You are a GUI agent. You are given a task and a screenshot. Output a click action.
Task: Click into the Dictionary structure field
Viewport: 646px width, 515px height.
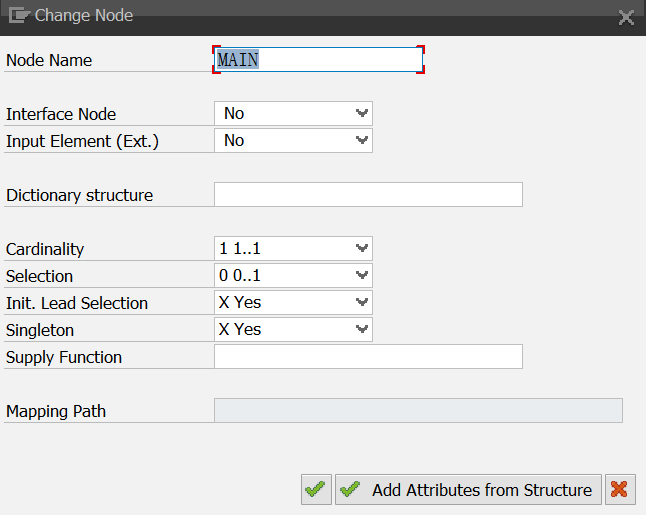point(368,195)
